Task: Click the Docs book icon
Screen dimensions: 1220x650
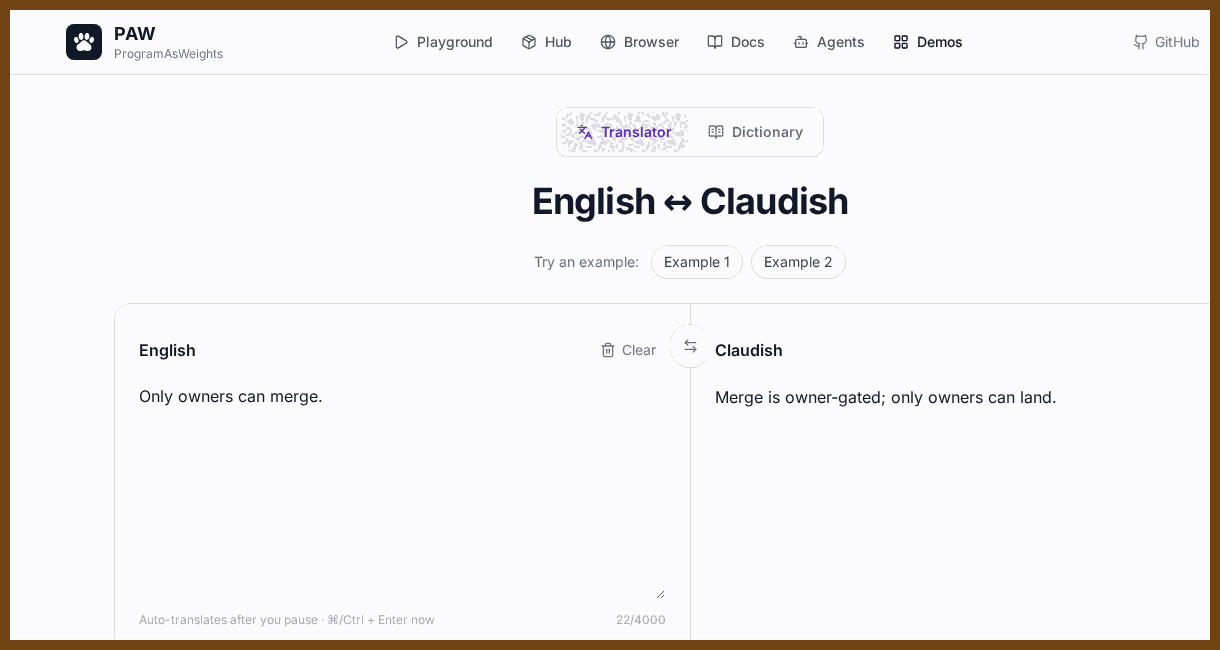Action: 715,42
